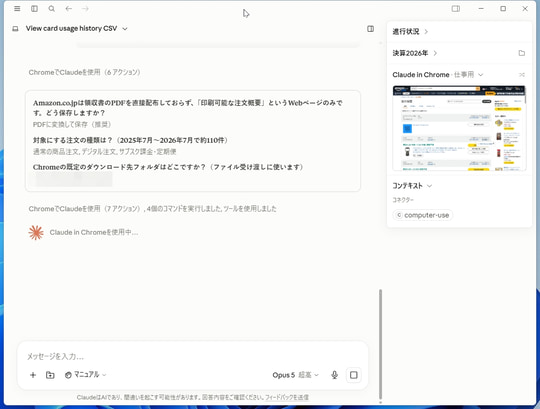The image size is (540, 409).
Task: Click the search magnifier icon
Action: [51, 9]
